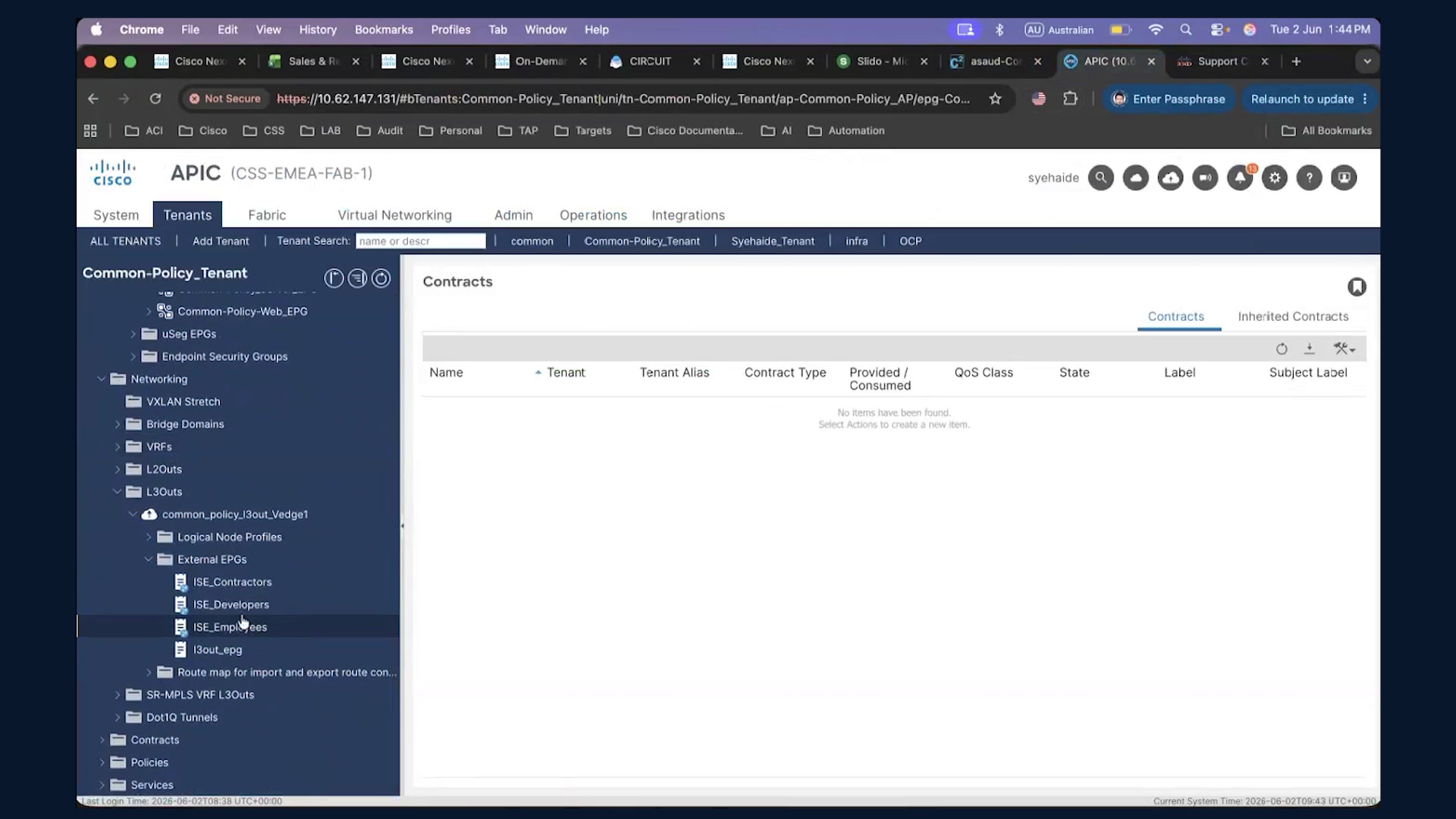Click the bookmark icon in Contracts panel
This screenshot has height=819, width=1456.
pyautogui.click(x=1357, y=287)
